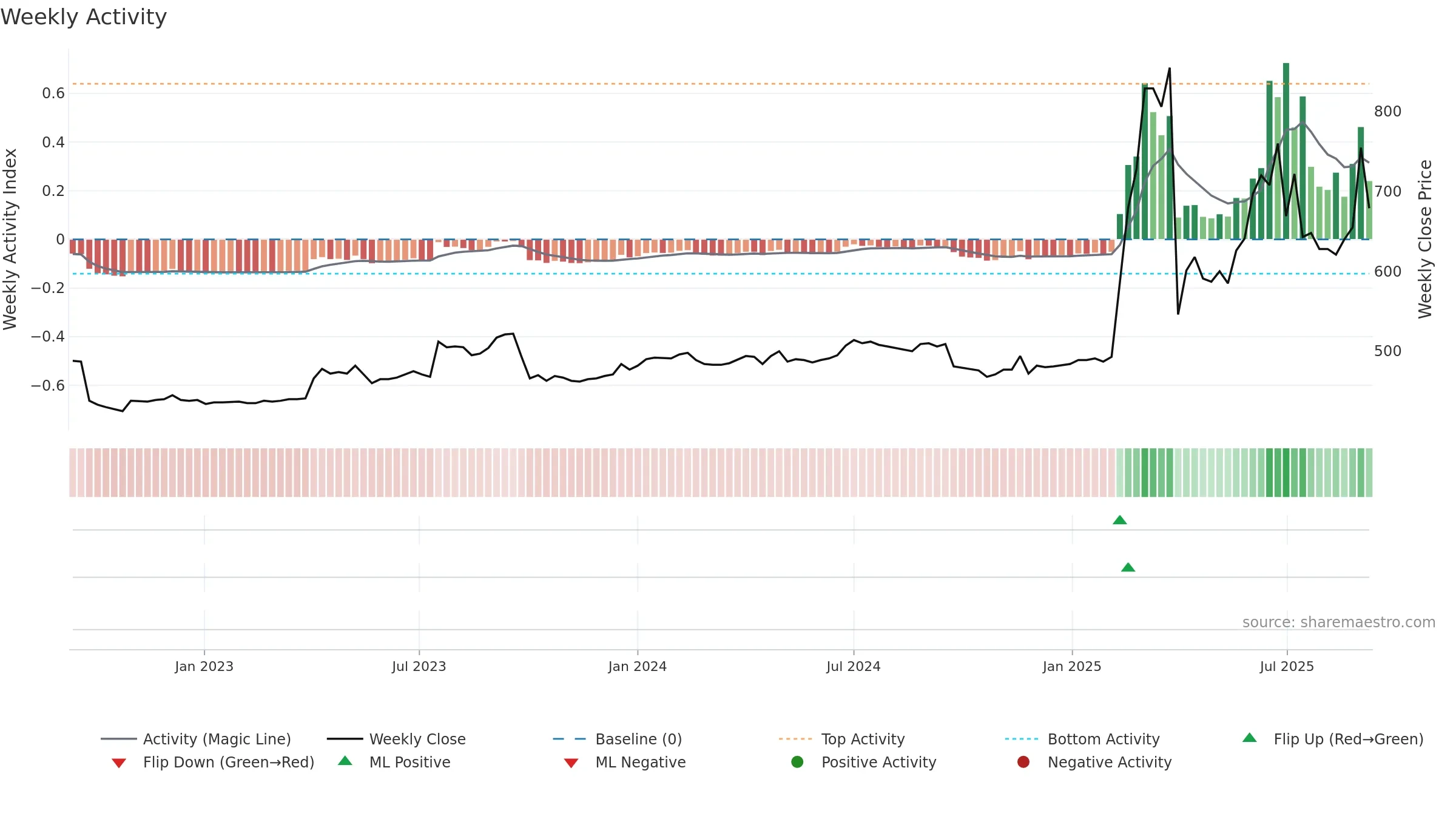
Task: Click the Jul 2025 x-axis label
Action: (1287, 666)
